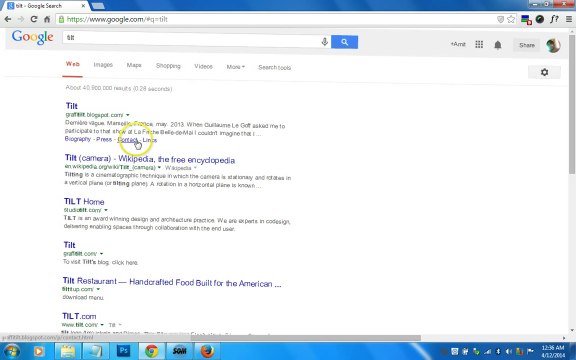The width and height of the screenshot is (576, 360).
Task: View Google notifications bell
Action: [498, 45]
